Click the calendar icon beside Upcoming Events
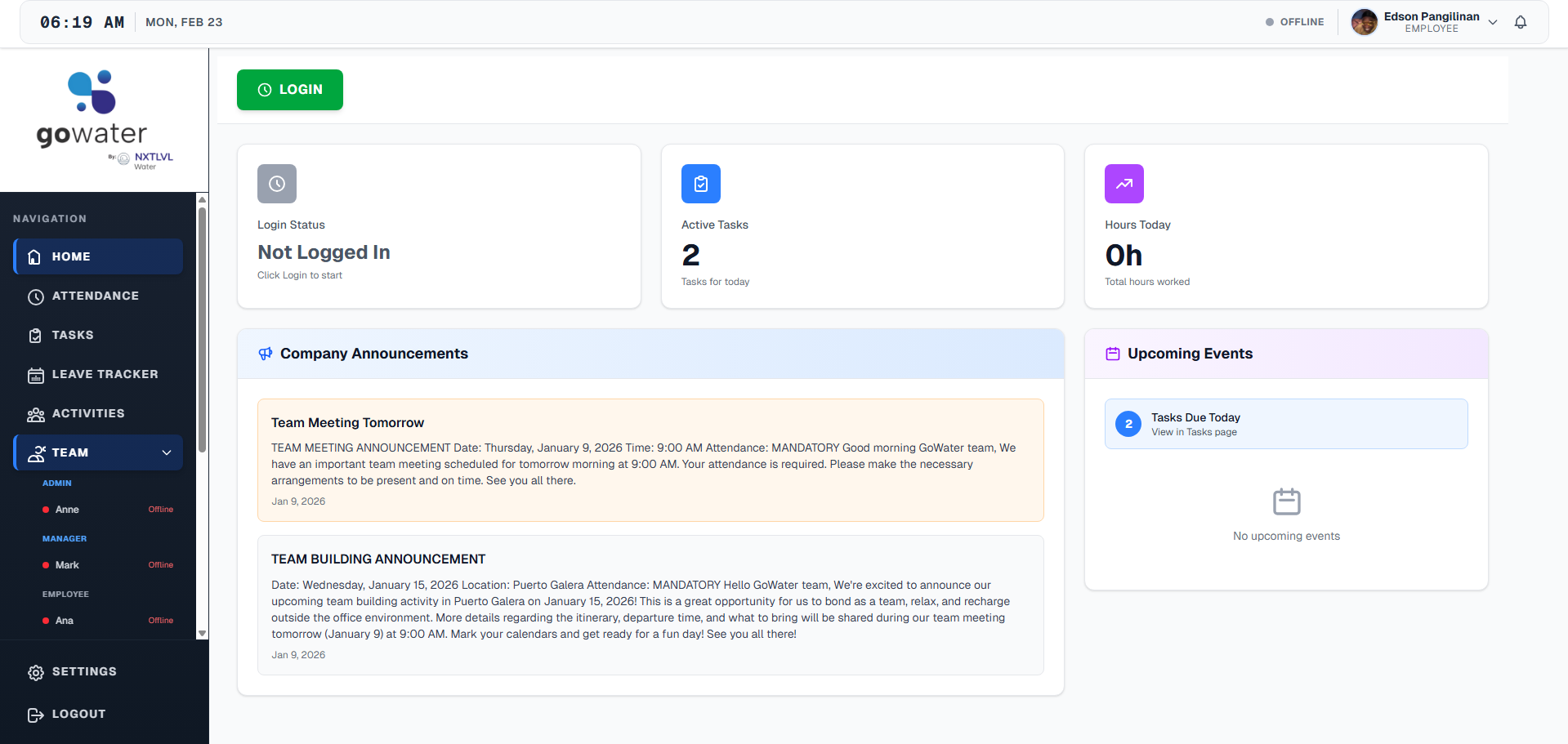This screenshot has height=744, width=1568. pos(1112,354)
